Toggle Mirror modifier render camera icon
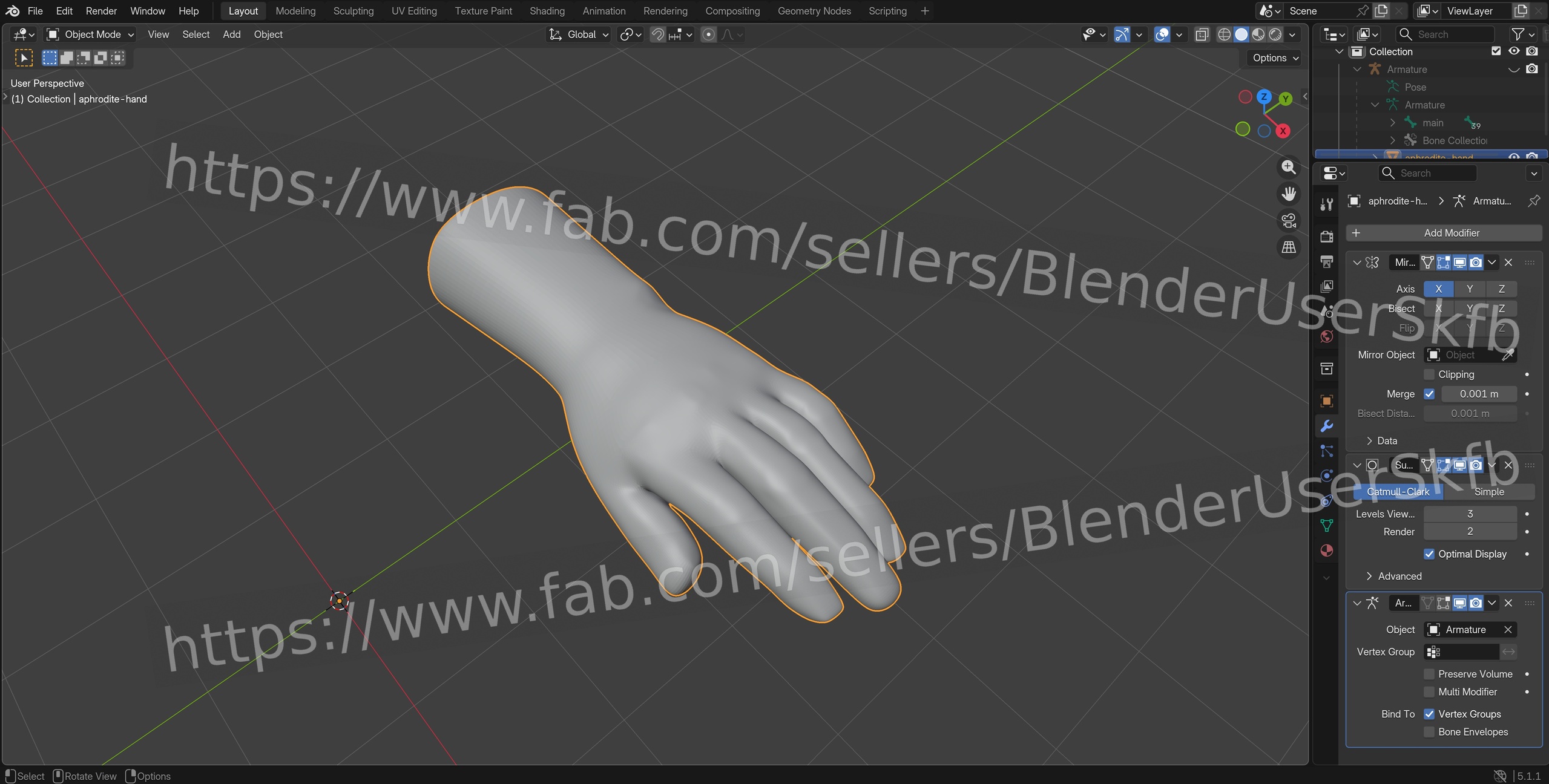This screenshot has width=1549, height=784. pyautogui.click(x=1476, y=263)
